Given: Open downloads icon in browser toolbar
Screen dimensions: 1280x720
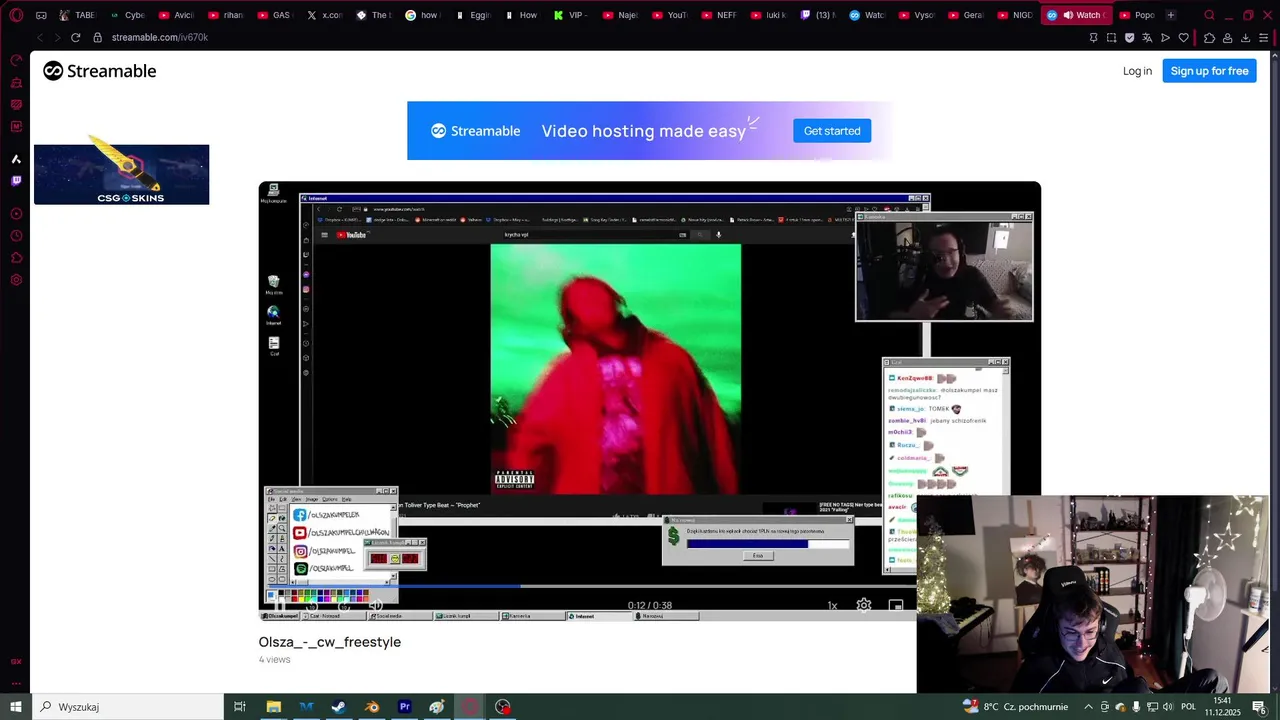Looking at the screenshot, I should 1246,37.
